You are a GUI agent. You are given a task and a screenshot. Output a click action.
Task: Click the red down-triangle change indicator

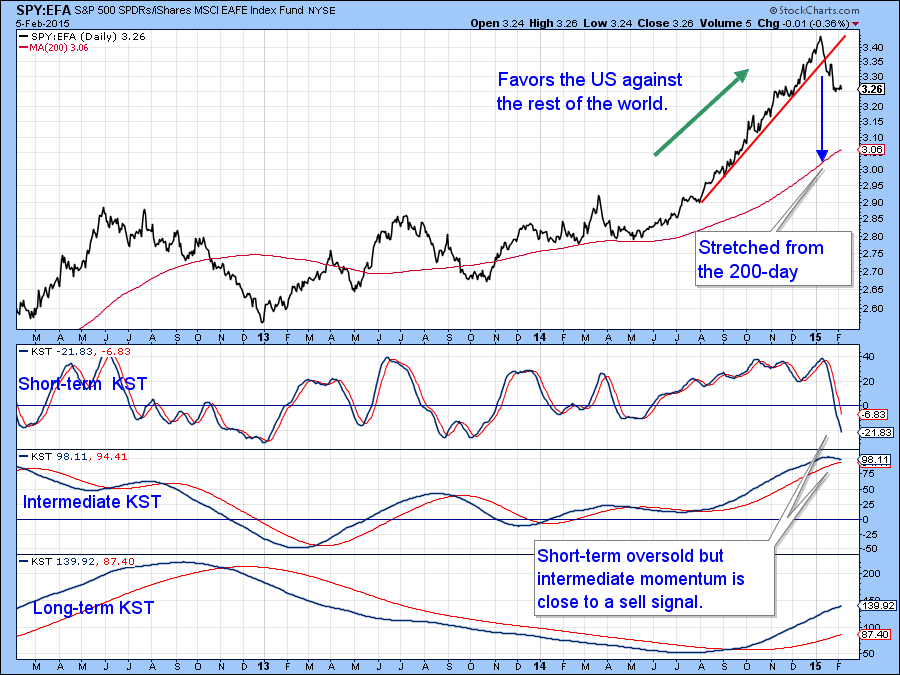[x=856, y=24]
